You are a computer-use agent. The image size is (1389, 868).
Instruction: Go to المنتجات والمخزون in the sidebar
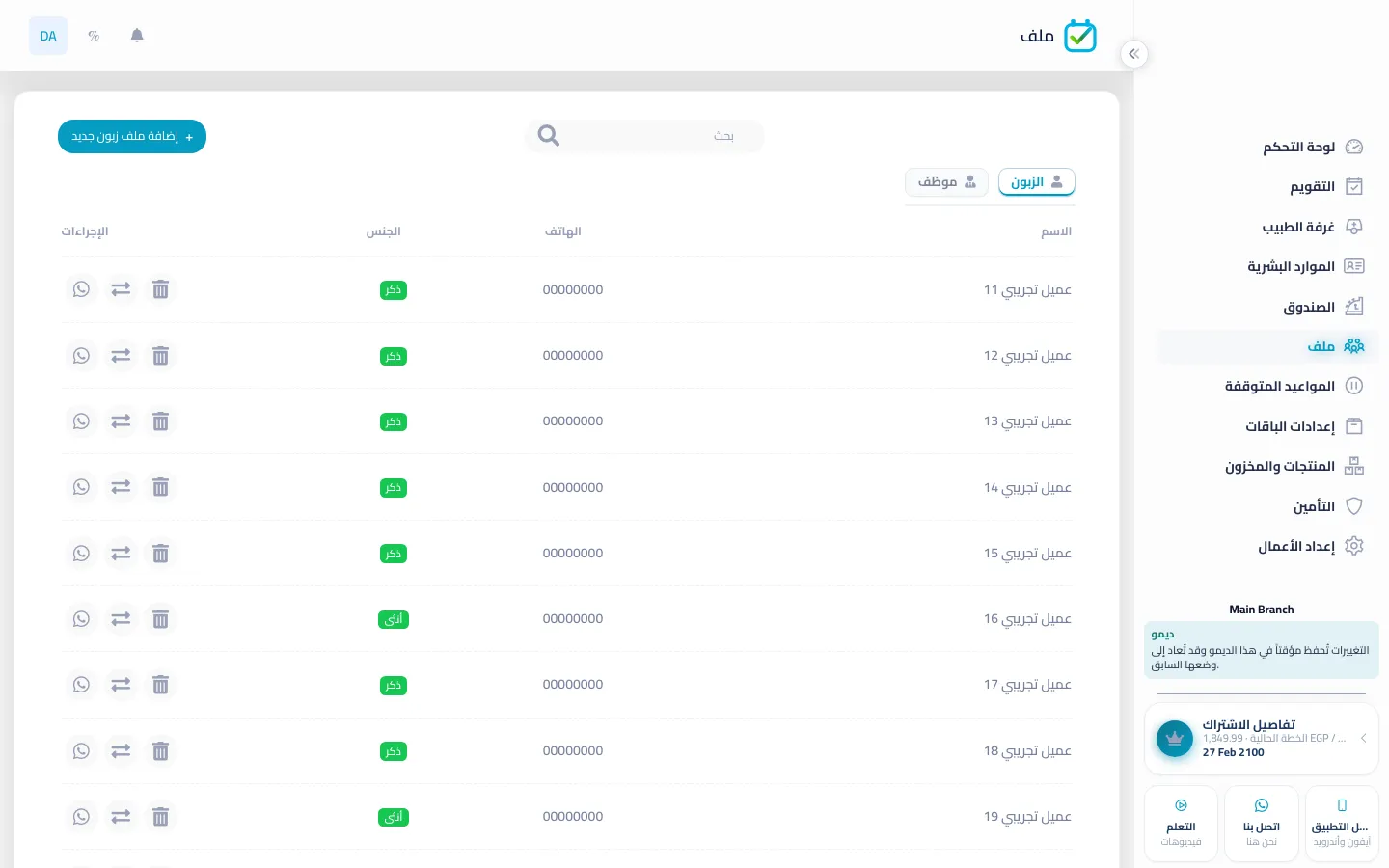(x=1268, y=466)
